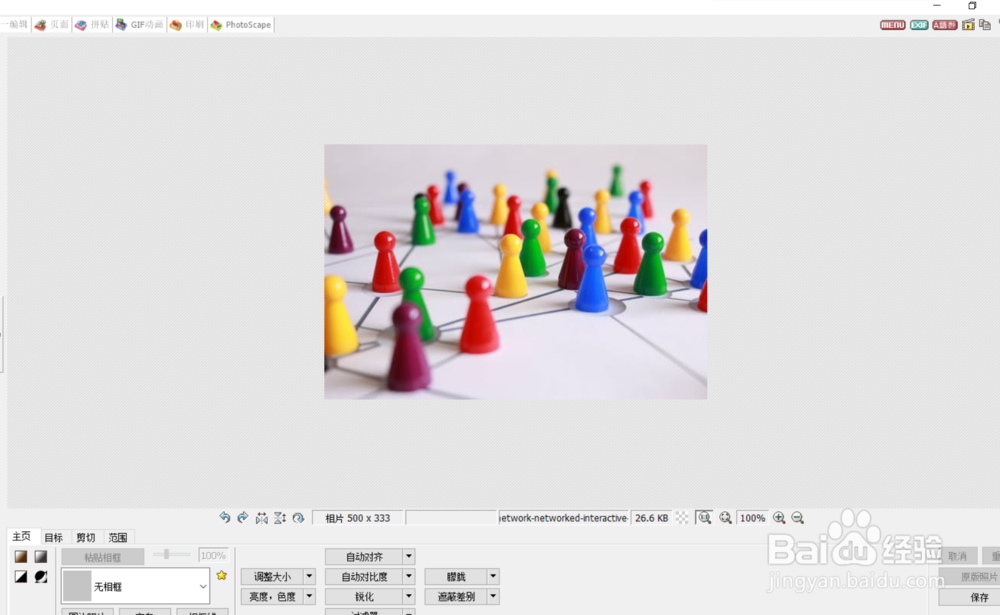
Task: Click the 亮度,色度 button
Action: point(272,596)
